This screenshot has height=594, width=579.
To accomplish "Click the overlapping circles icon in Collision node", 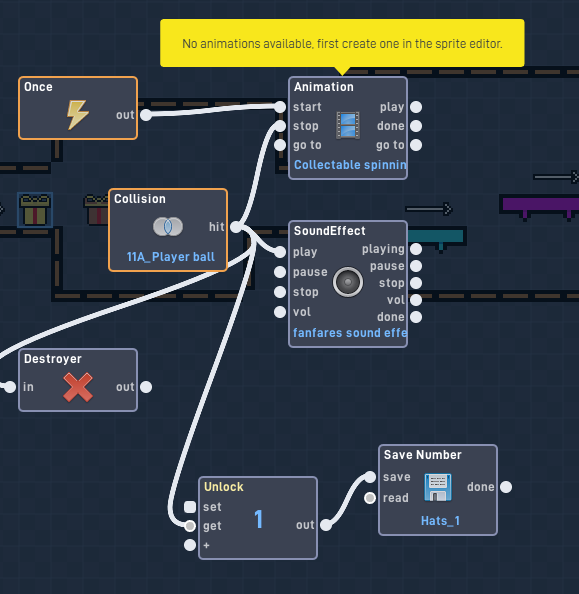I will 168,227.
